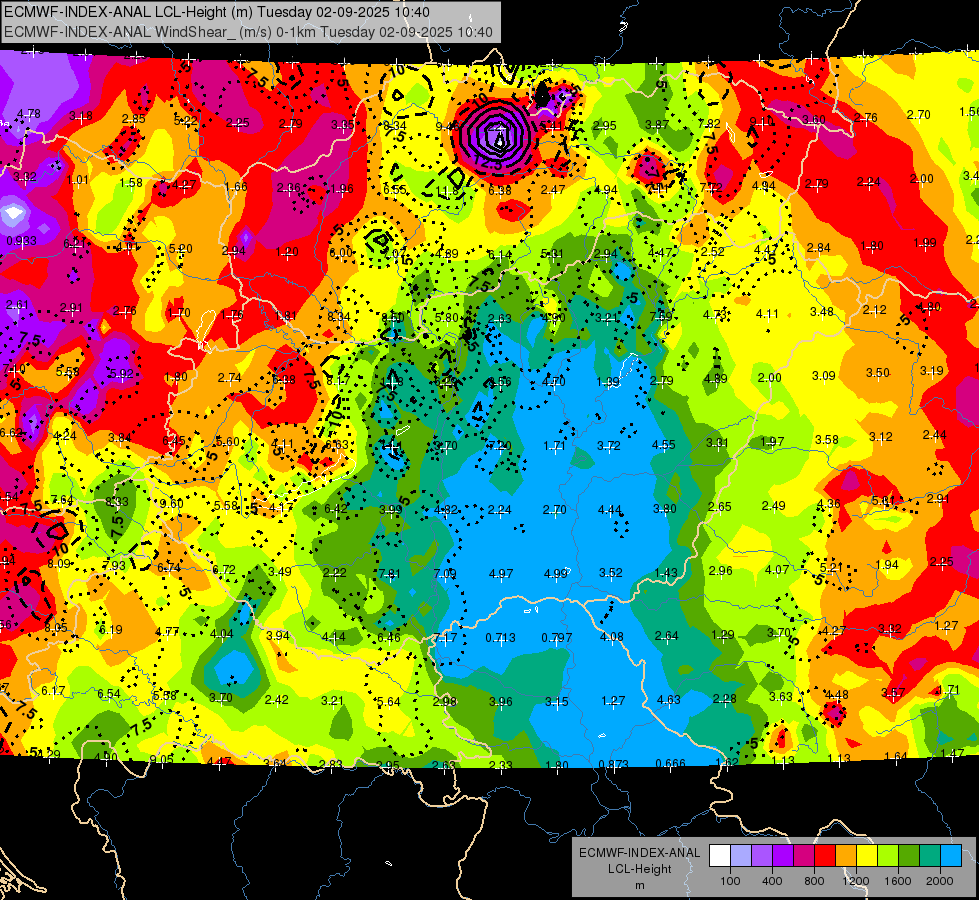979x900 pixels.
Task: Click the grid value '9.60'
Action: (x=172, y=503)
